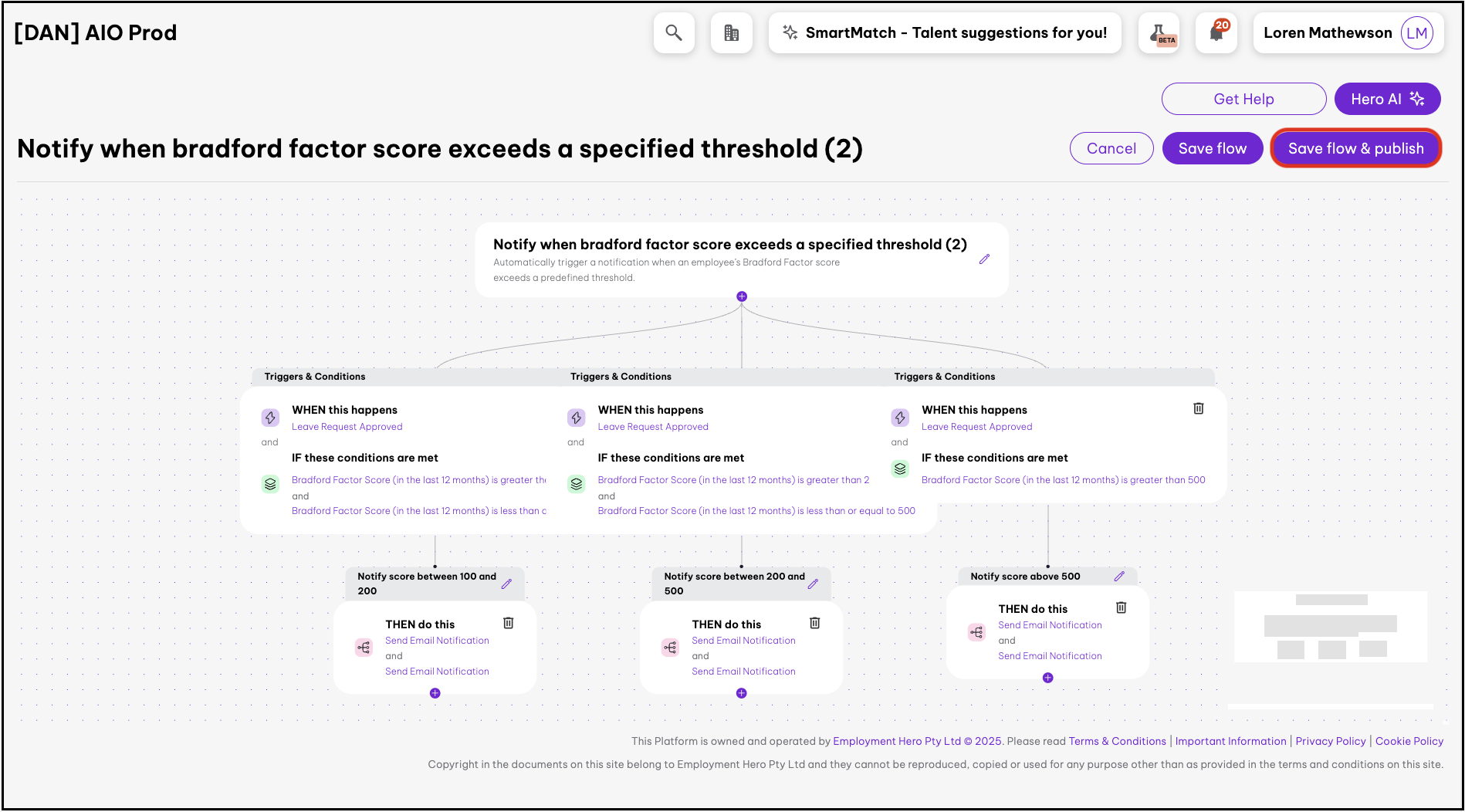Add a step under 'Notify score above 500'
Screen dimensions: 1465x812
[x=1047, y=678]
